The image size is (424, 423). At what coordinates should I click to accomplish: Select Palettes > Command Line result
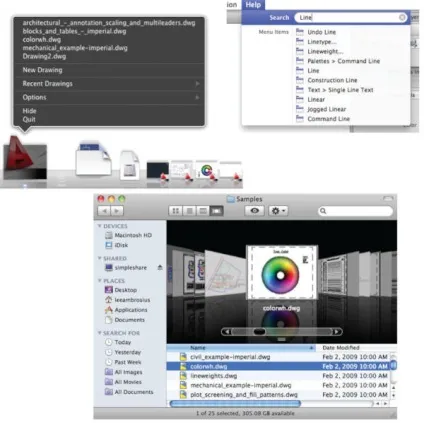(344, 61)
